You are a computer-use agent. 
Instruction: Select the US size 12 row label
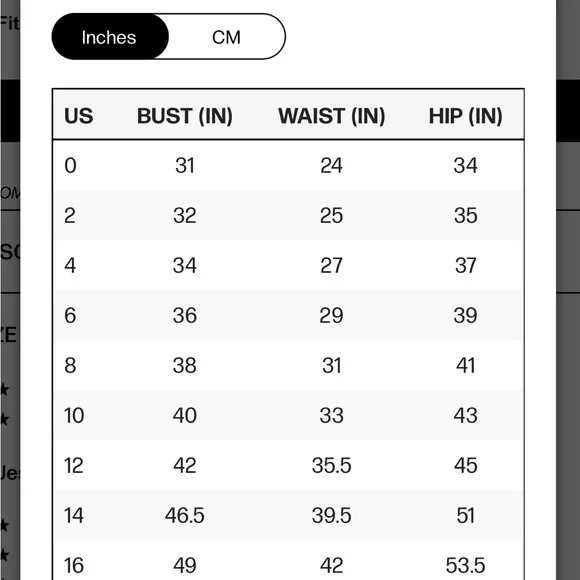tap(74, 465)
